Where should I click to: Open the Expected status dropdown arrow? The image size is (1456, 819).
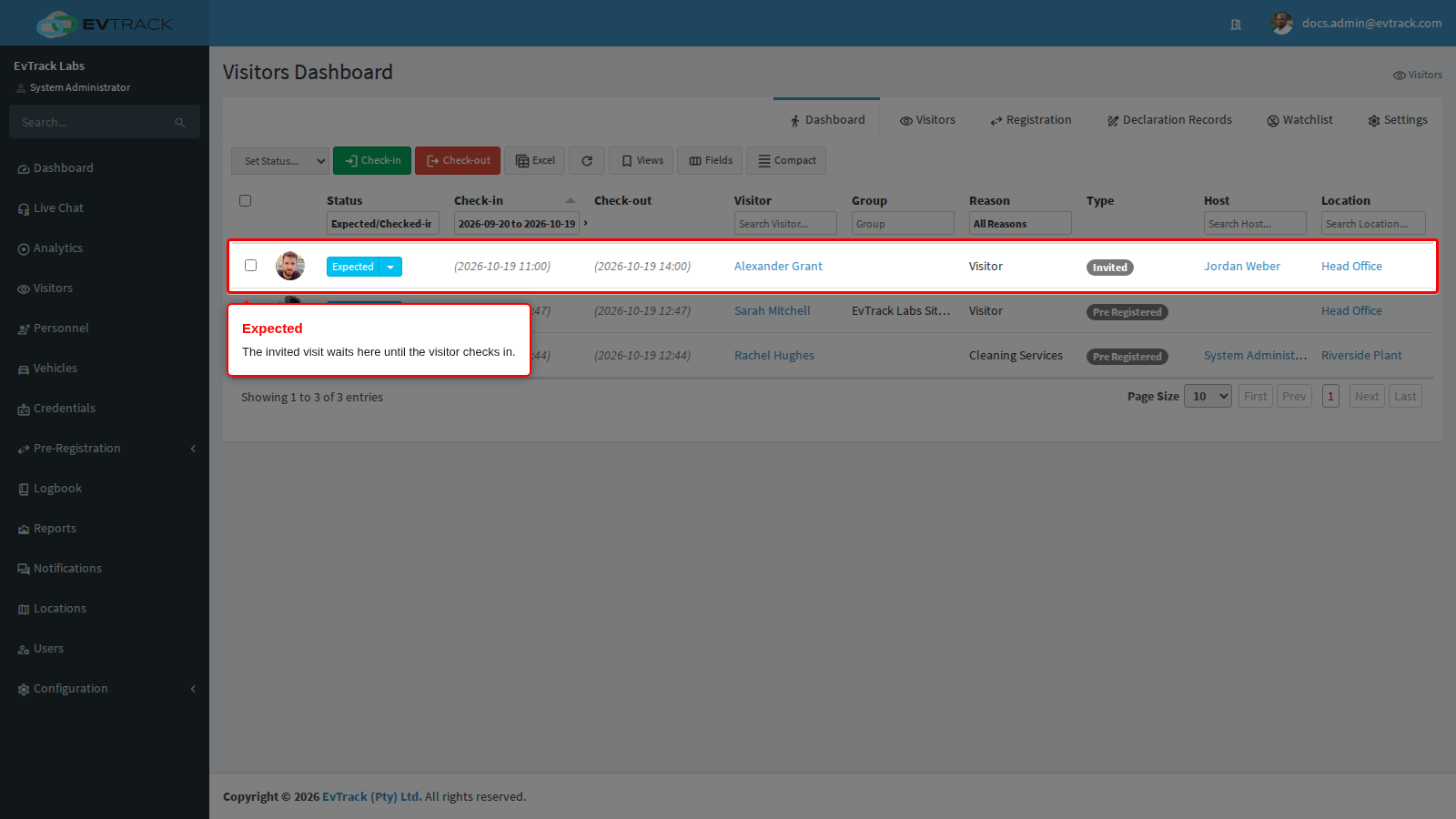tap(390, 267)
